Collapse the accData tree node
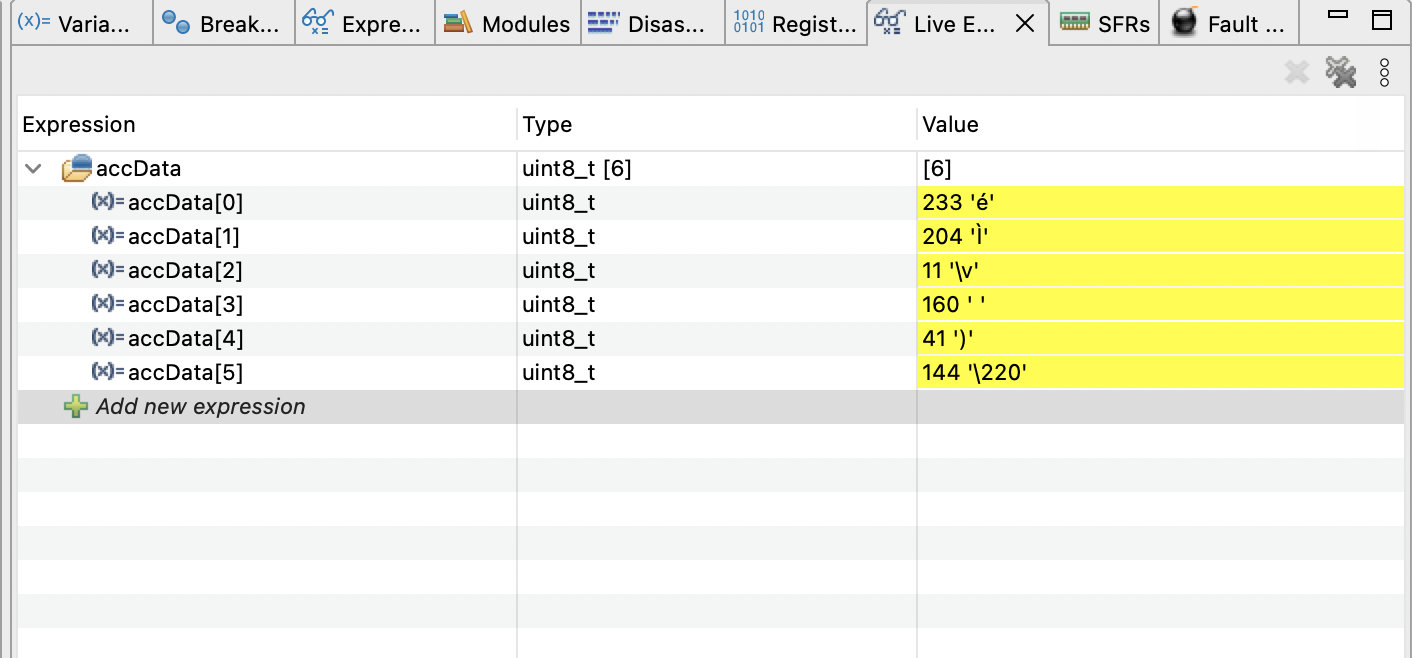 (34, 170)
